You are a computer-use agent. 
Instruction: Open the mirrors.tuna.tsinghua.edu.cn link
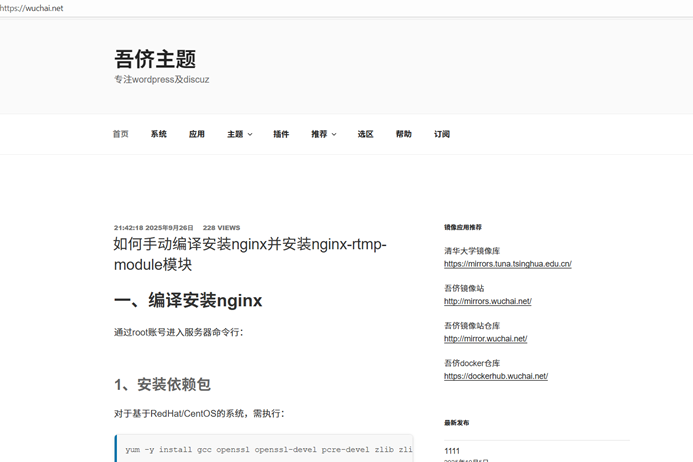[507, 264]
